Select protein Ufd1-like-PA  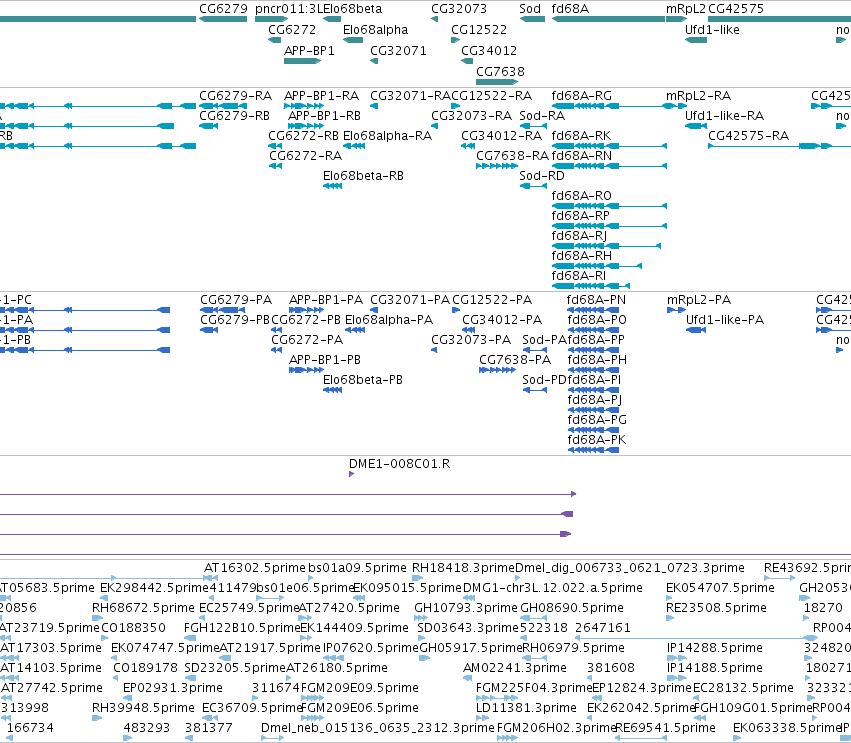pyautogui.click(x=725, y=320)
